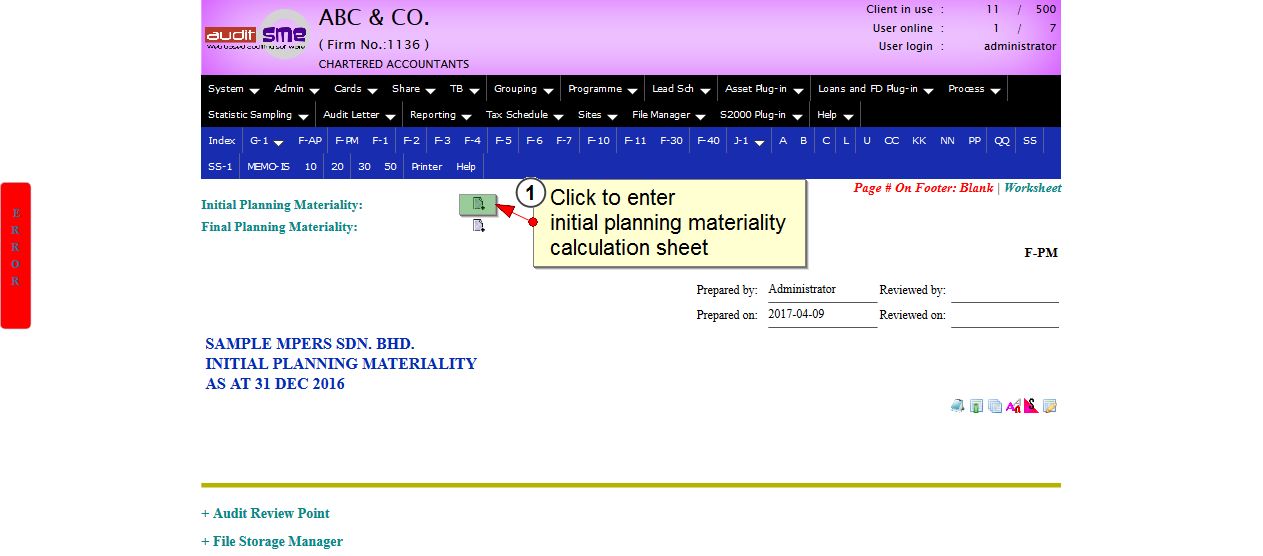Click the stacked duplicate sheets icon

[994, 406]
